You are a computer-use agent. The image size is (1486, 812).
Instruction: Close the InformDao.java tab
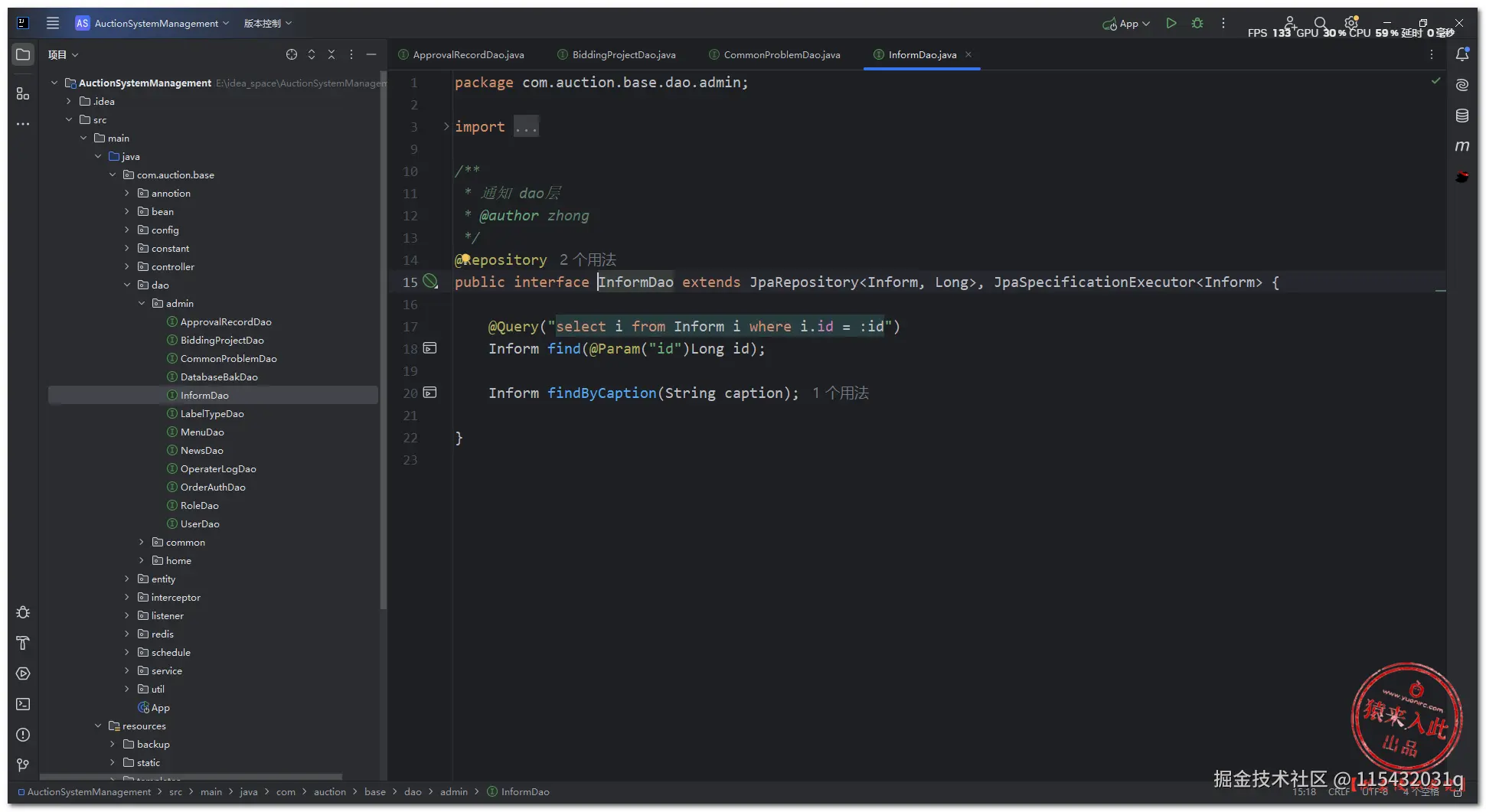968,54
